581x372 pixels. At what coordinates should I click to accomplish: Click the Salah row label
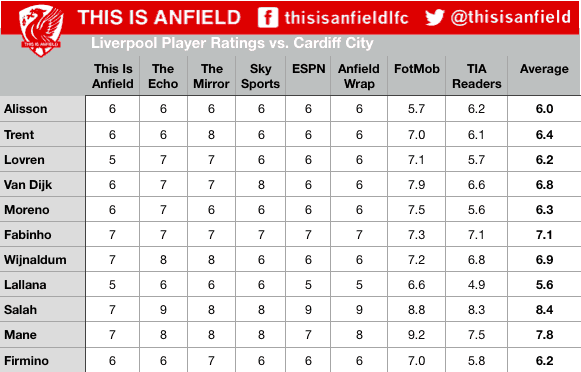20,310
